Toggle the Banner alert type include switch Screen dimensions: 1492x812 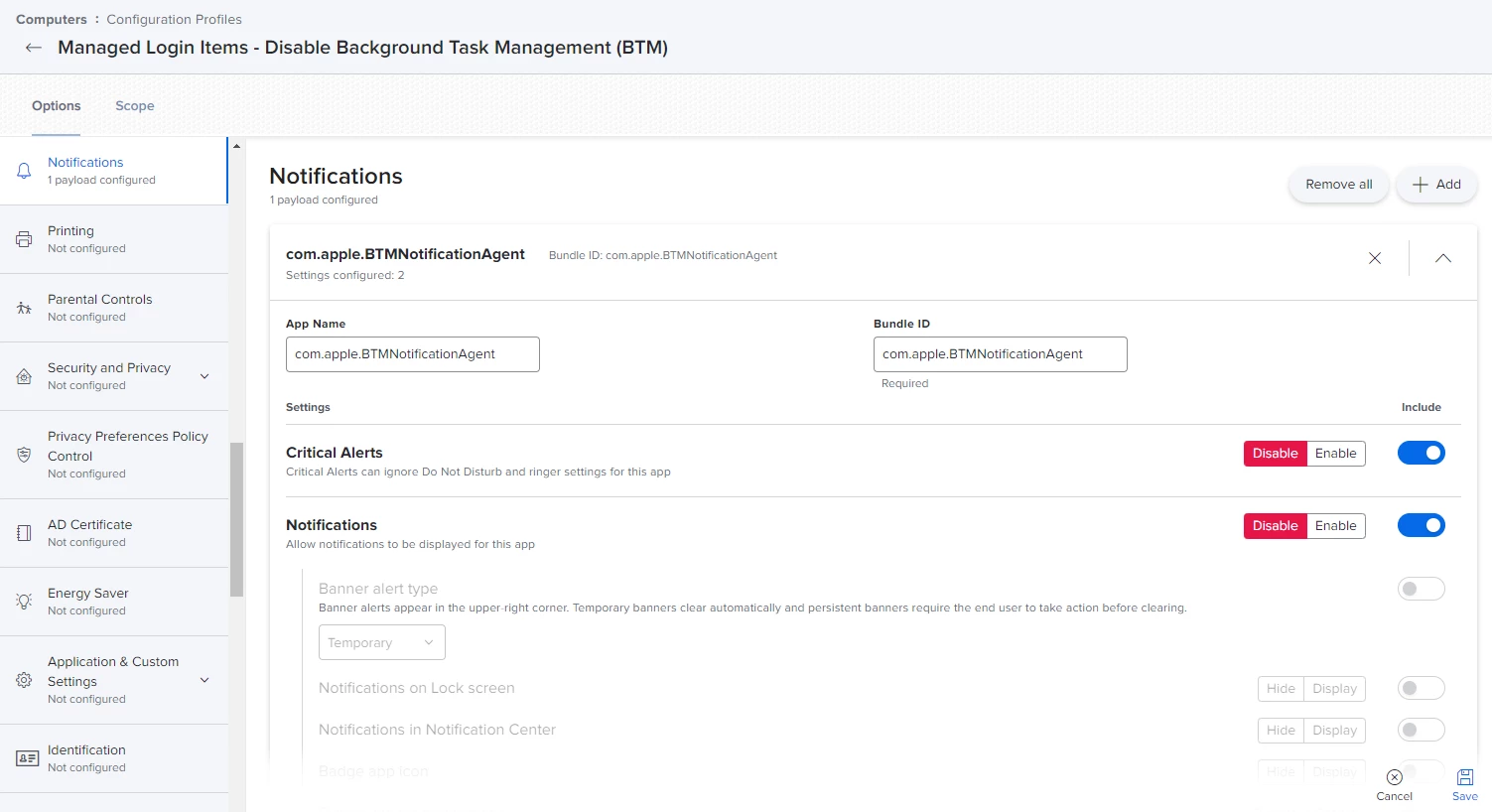[x=1422, y=589]
